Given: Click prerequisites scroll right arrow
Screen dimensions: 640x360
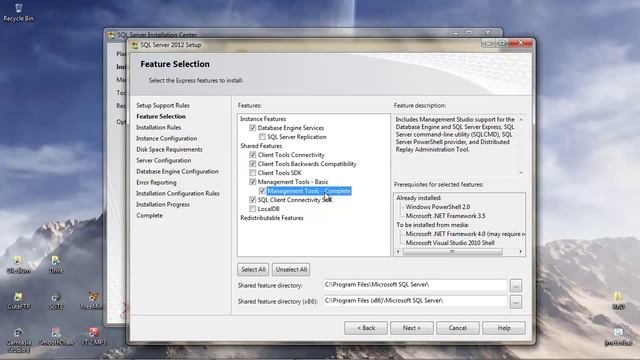Looking at the screenshot, I should [x=520, y=252].
